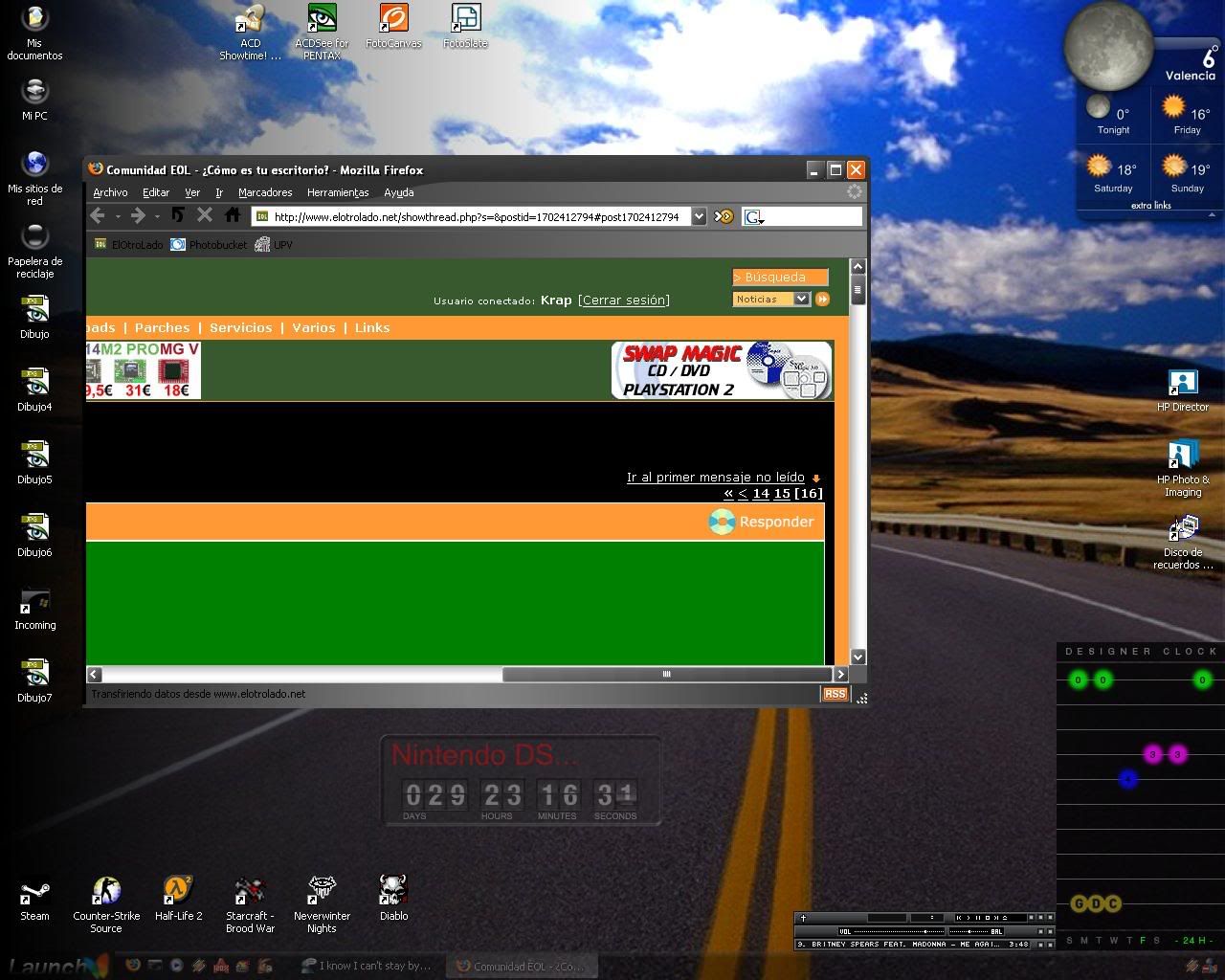Go to the Firefox home page icon
Viewport: 1225px width, 980px height.
pyautogui.click(x=233, y=215)
